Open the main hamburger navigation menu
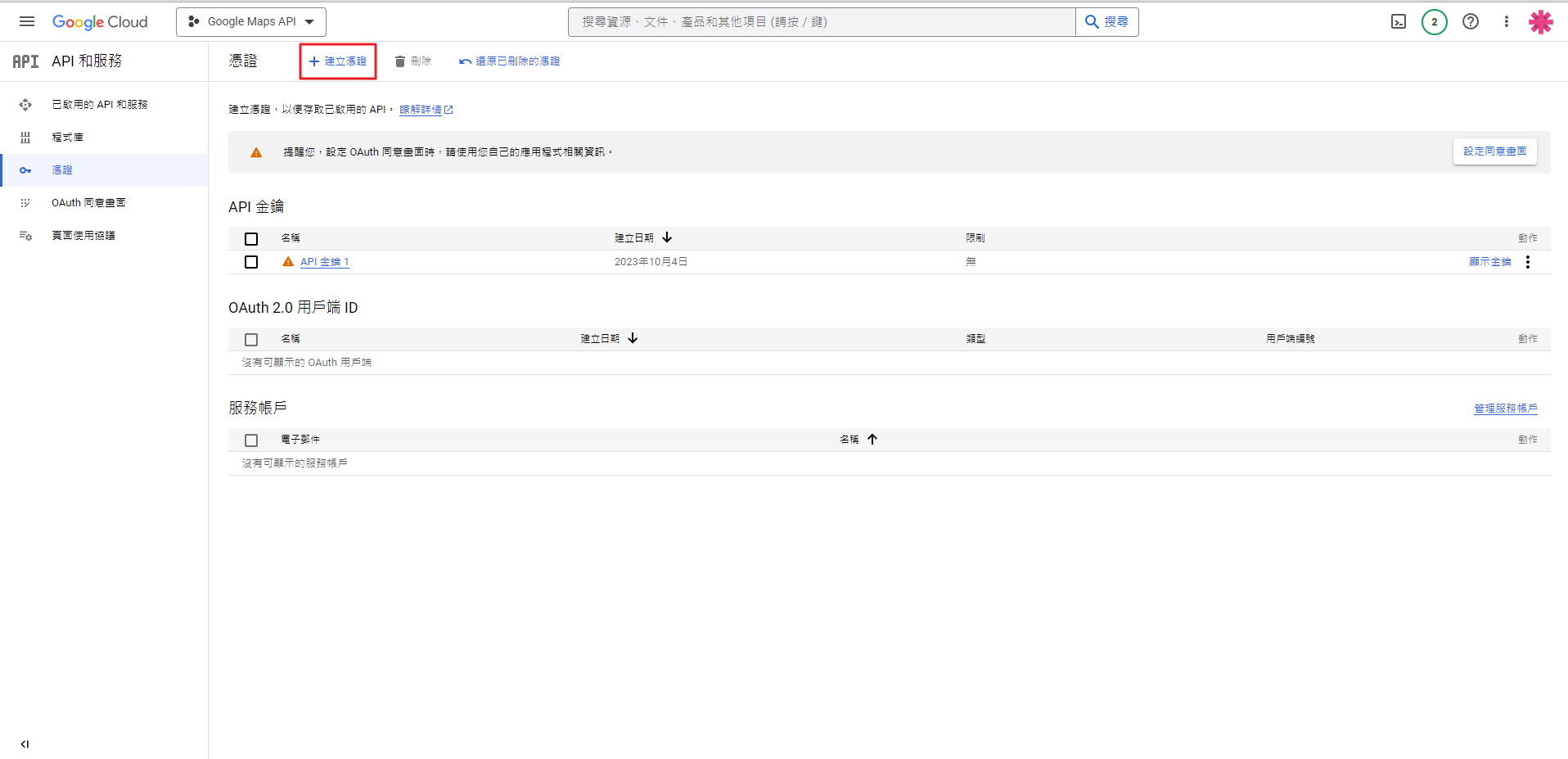The image size is (1568, 759). point(27,22)
